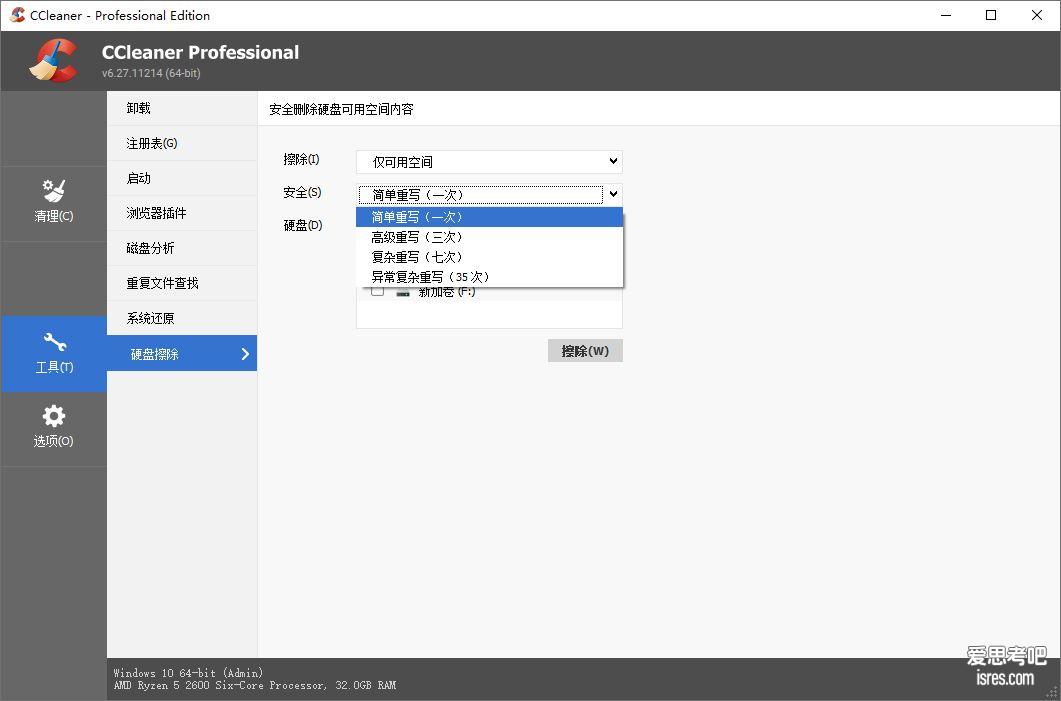Choose 简单重写（一次）highlighted option
Viewport: 1061px width, 701px height.
point(489,217)
